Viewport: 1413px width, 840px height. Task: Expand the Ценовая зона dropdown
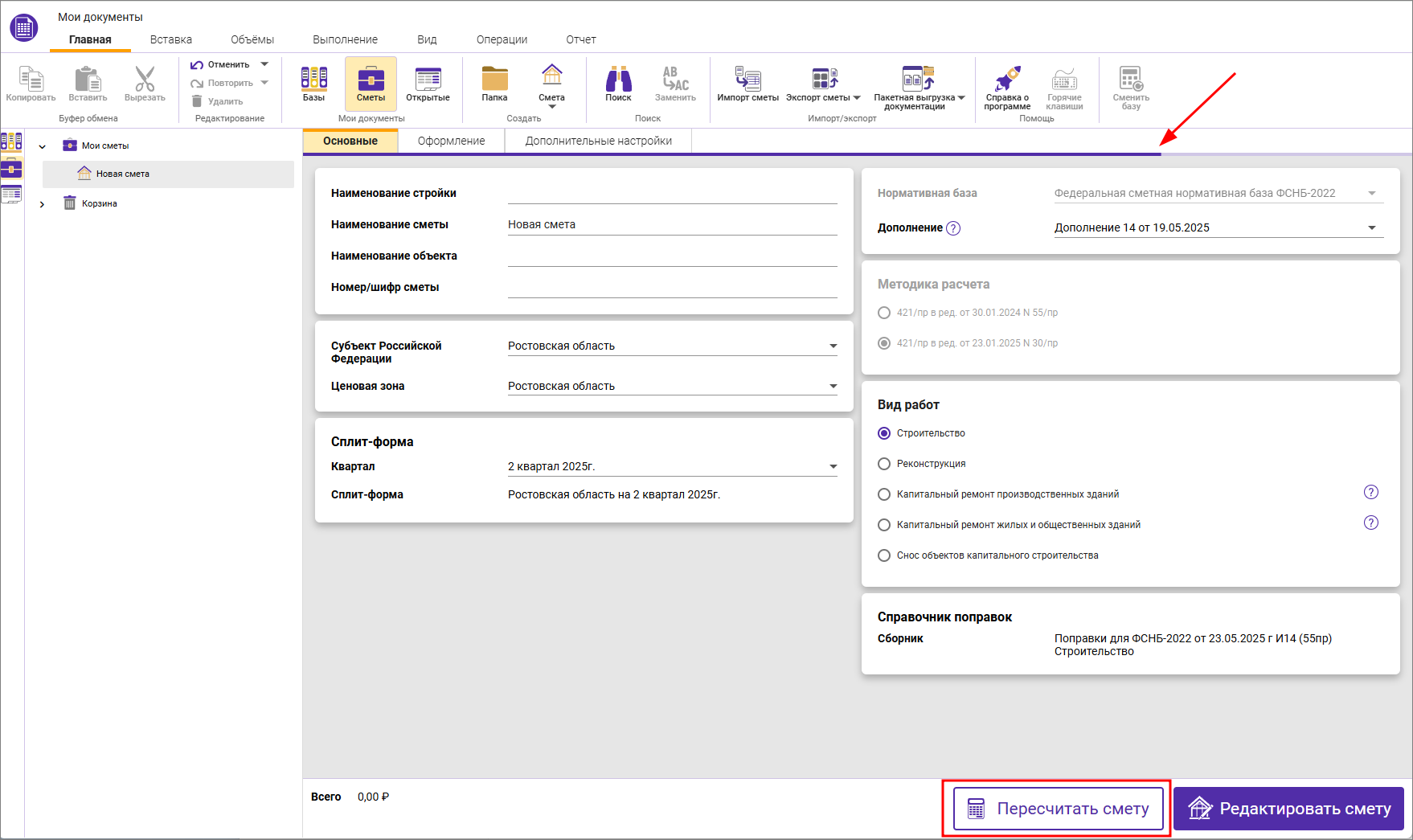click(x=833, y=387)
